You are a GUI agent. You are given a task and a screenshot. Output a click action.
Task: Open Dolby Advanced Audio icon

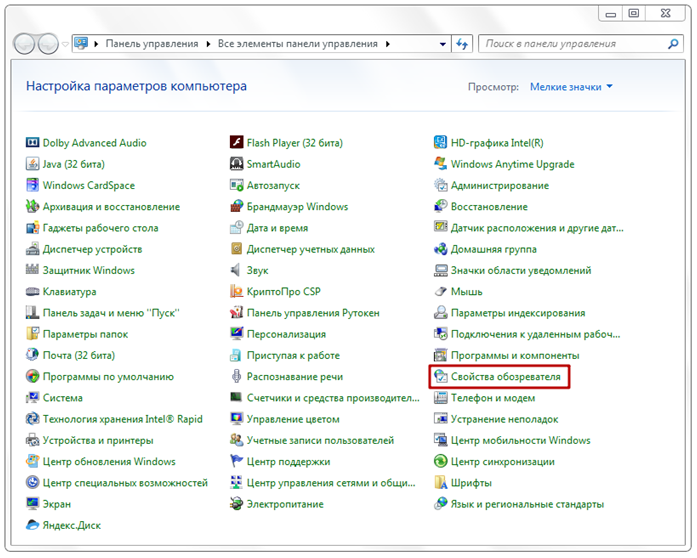coord(32,143)
